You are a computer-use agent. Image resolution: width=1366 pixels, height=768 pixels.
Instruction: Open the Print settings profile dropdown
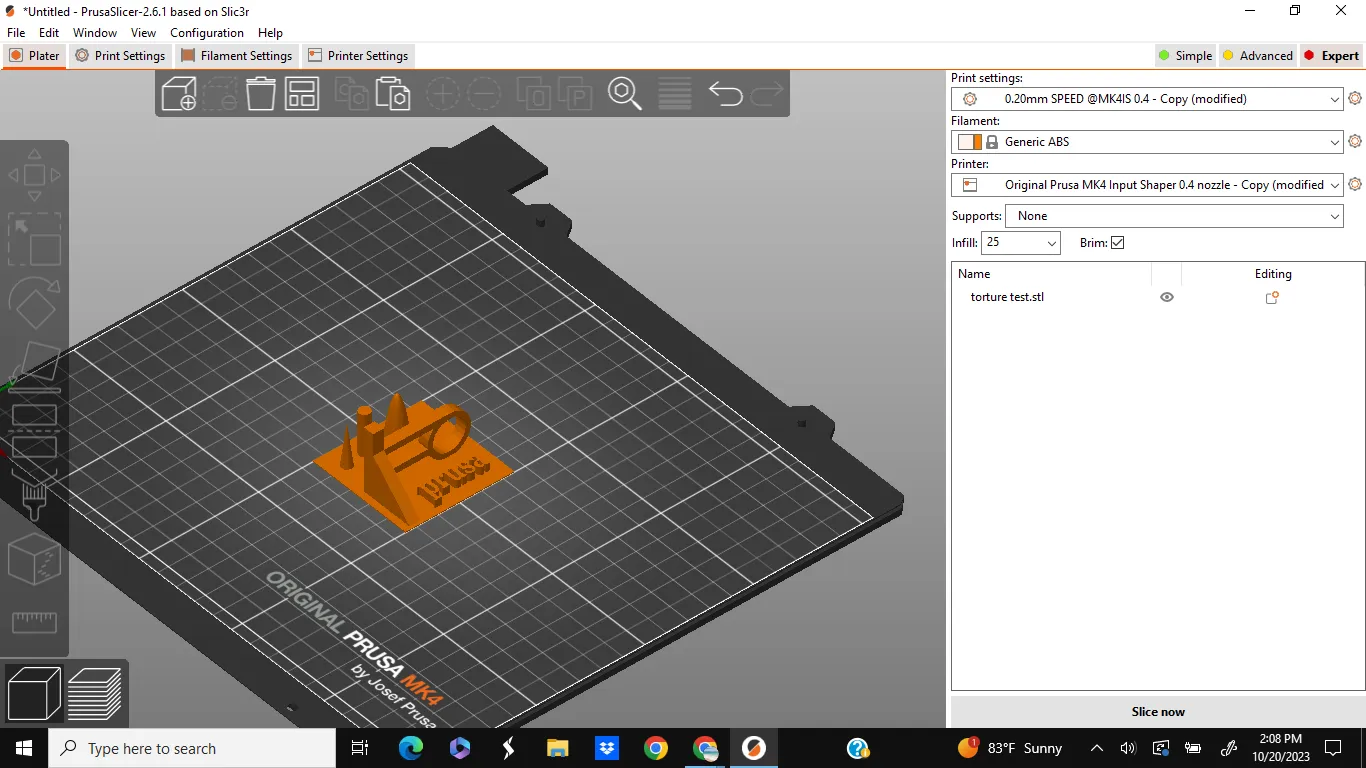click(x=1333, y=98)
